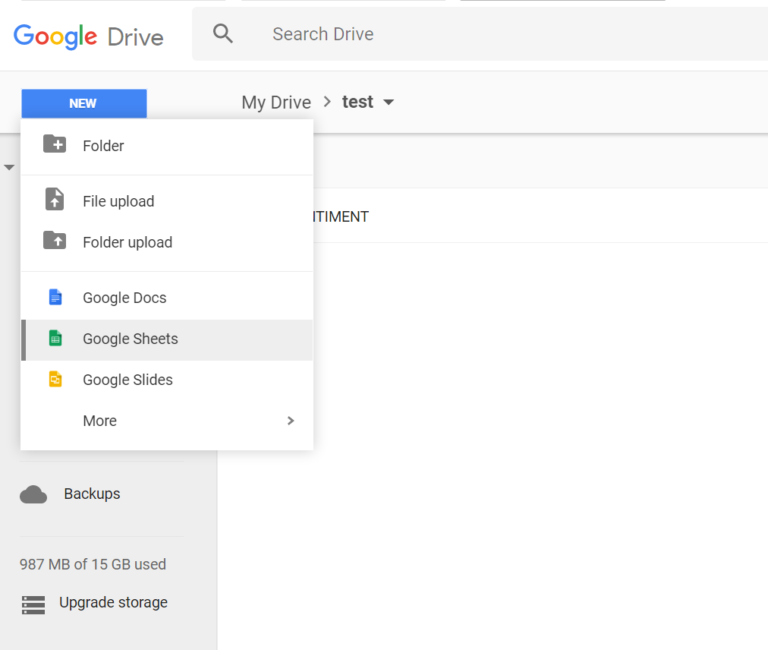Click the Backups cloud icon

click(x=34, y=494)
